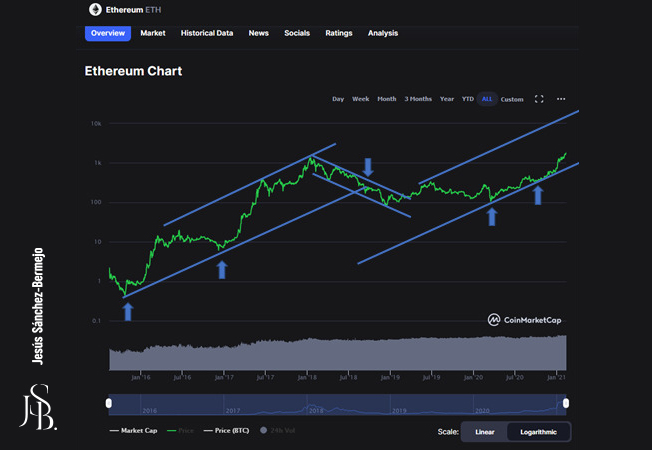Set chart range to 3 Months
Viewport: 652px width, 450px height.
click(418, 99)
